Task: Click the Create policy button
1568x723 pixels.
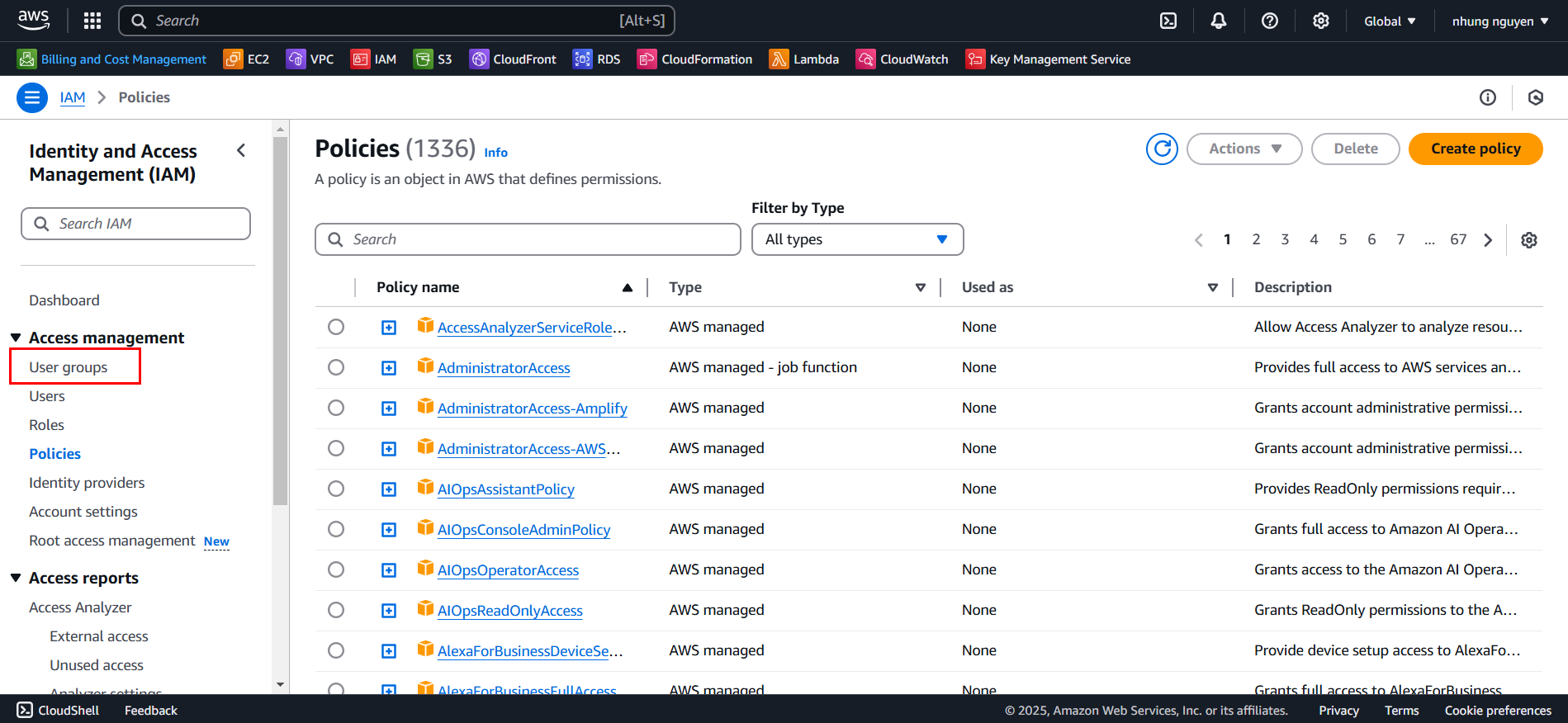Action: point(1476,149)
